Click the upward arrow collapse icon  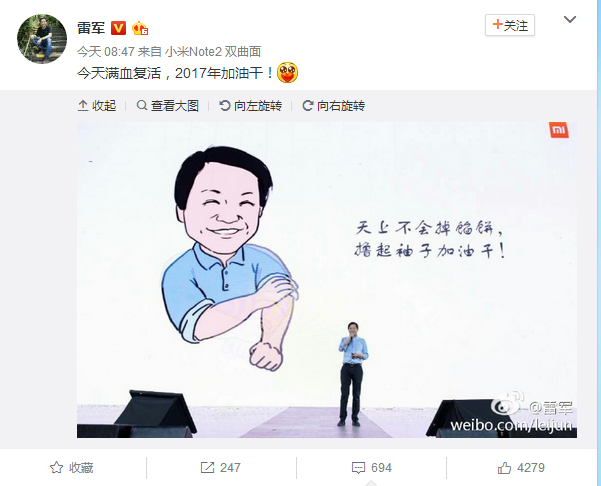pyautogui.click(x=83, y=105)
